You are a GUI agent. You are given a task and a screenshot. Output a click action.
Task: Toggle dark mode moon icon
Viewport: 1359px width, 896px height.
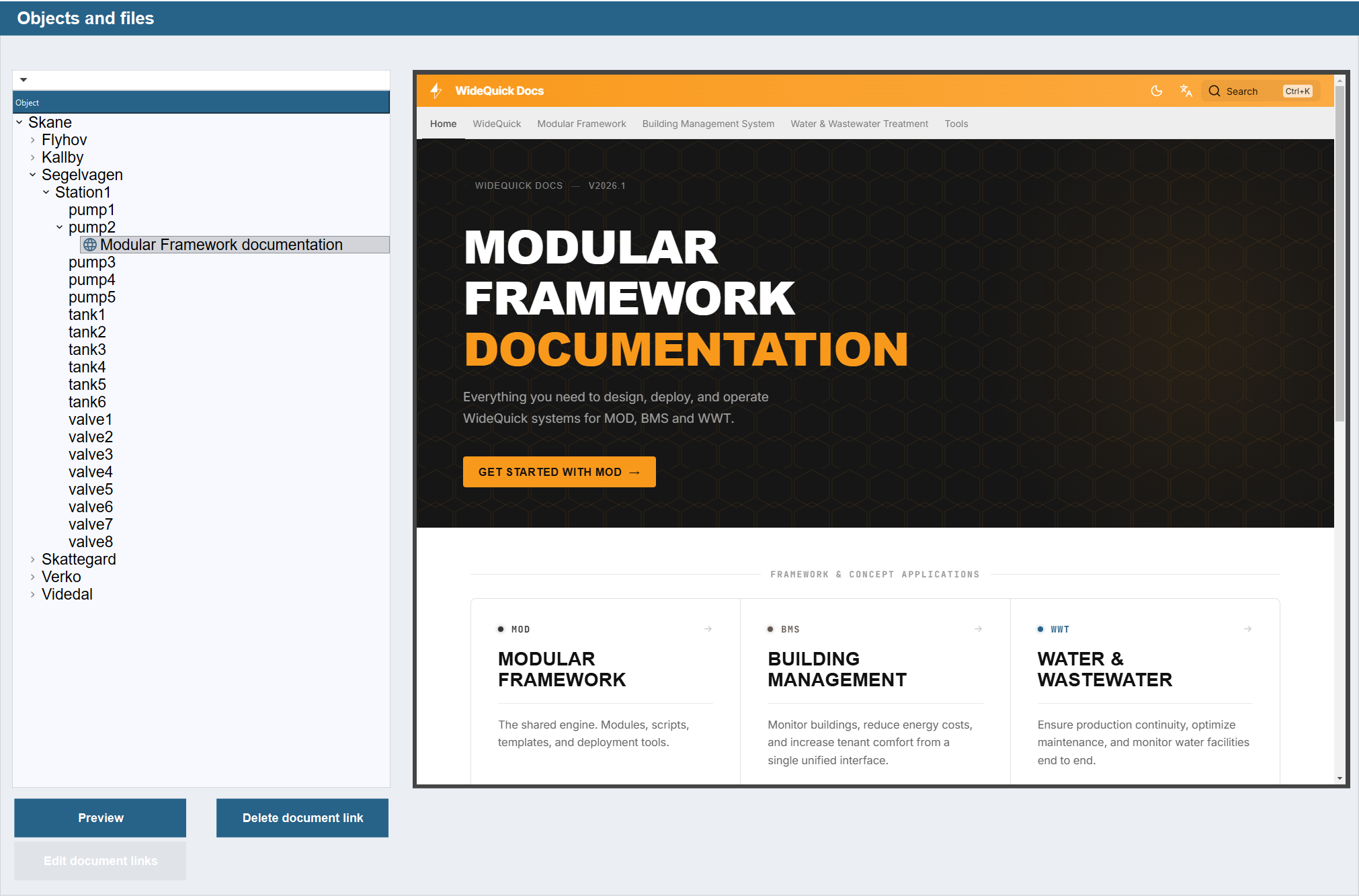tap(1157, 91)
